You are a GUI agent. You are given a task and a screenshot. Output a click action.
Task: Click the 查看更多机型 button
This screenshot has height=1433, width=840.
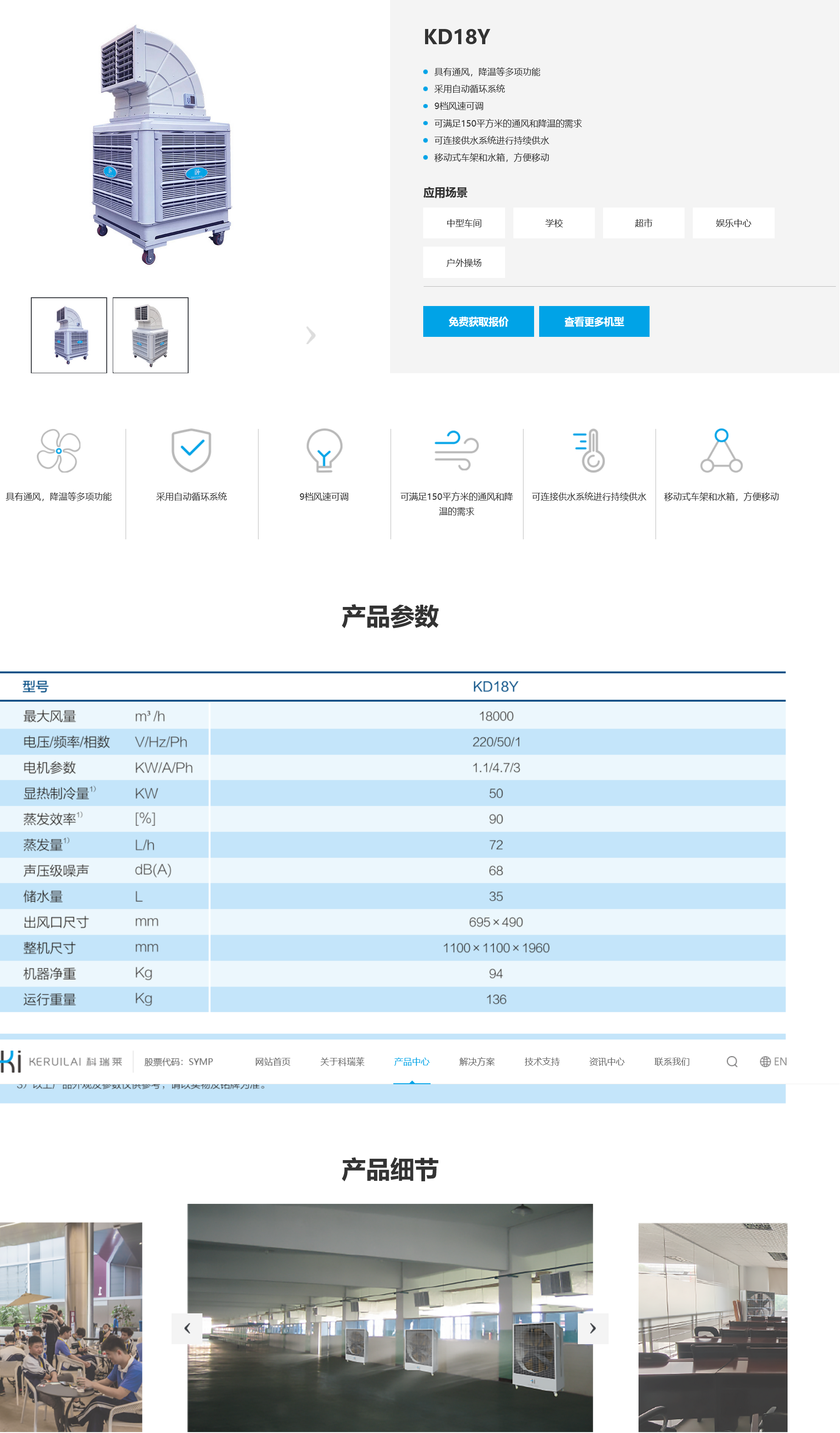tap(594, 322)
